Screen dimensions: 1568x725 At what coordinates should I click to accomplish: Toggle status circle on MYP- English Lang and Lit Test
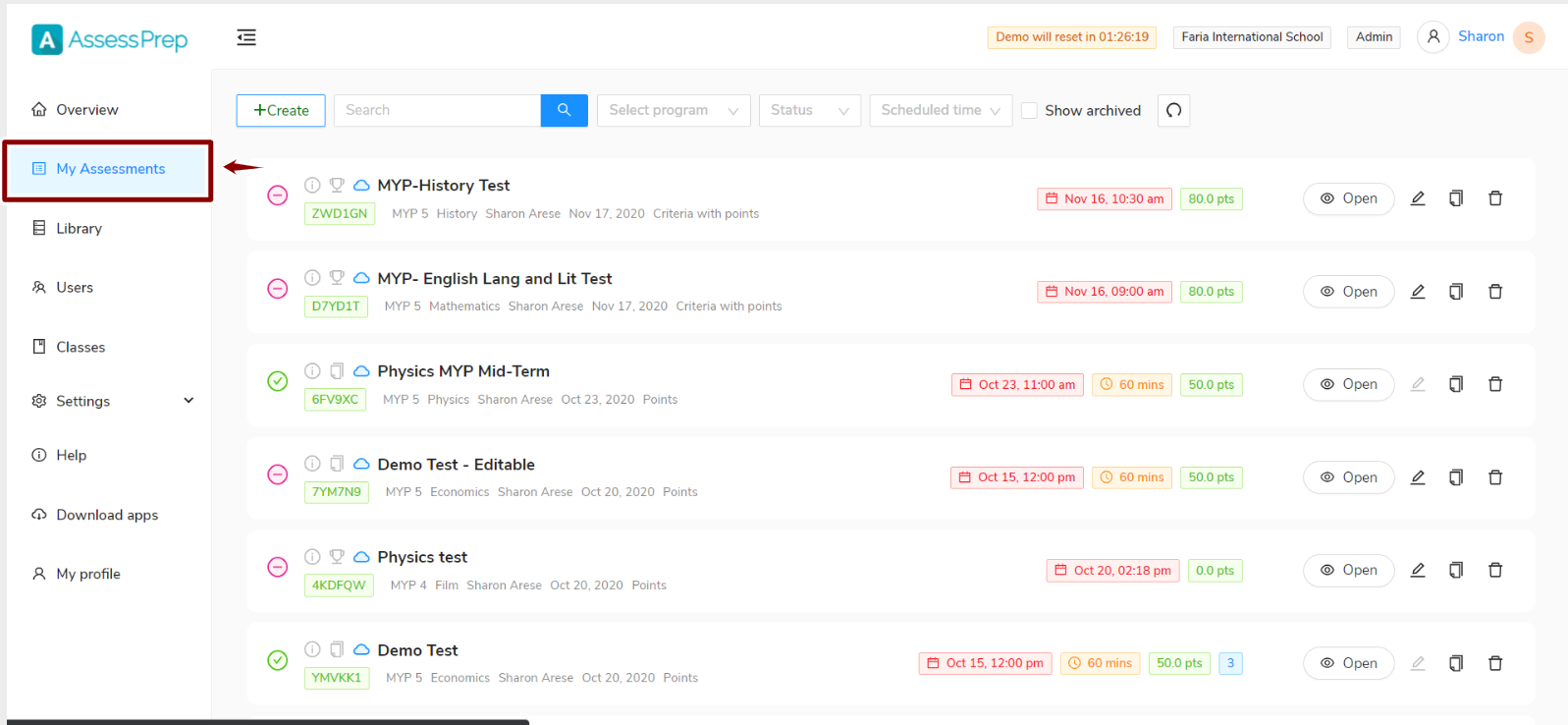point(278,289)
